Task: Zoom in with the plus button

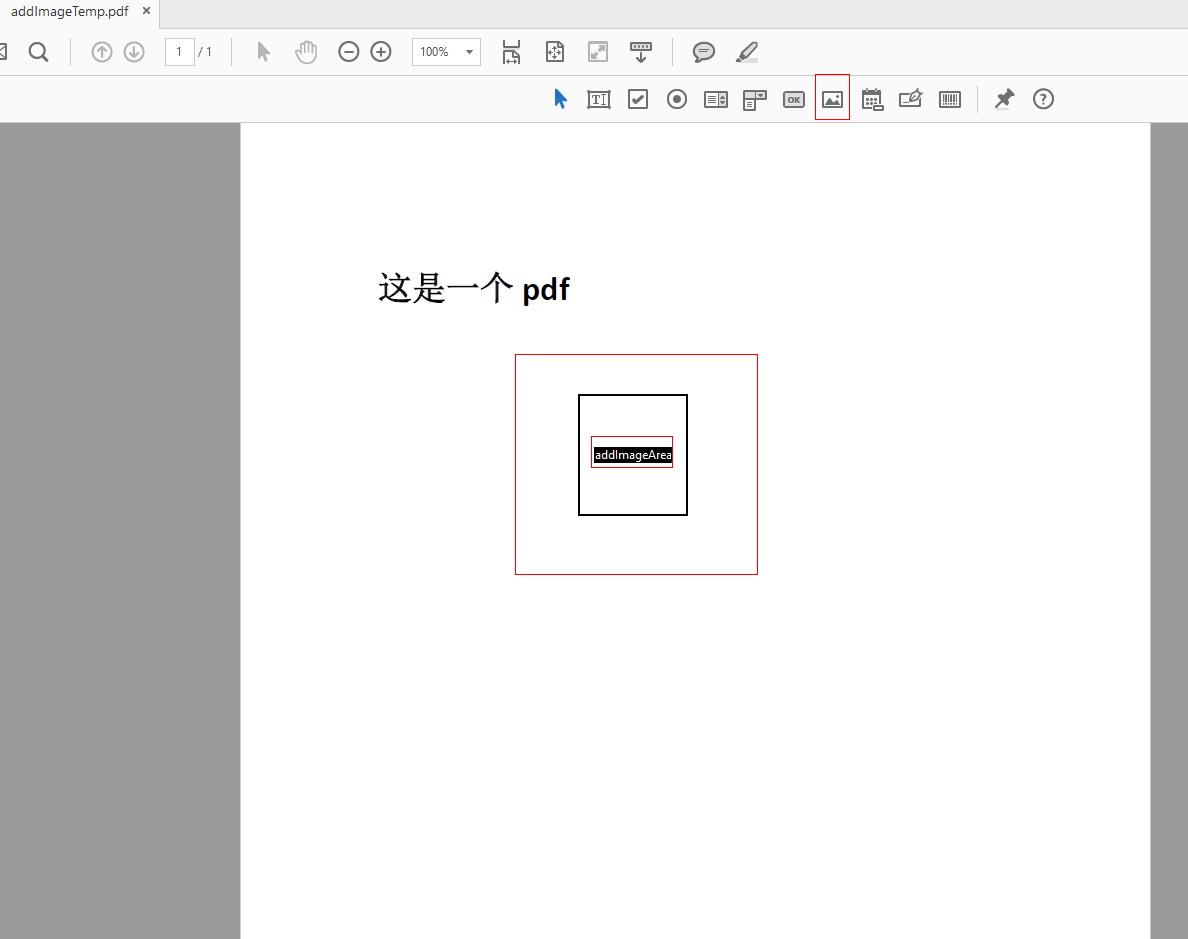Action: point(381,52)
